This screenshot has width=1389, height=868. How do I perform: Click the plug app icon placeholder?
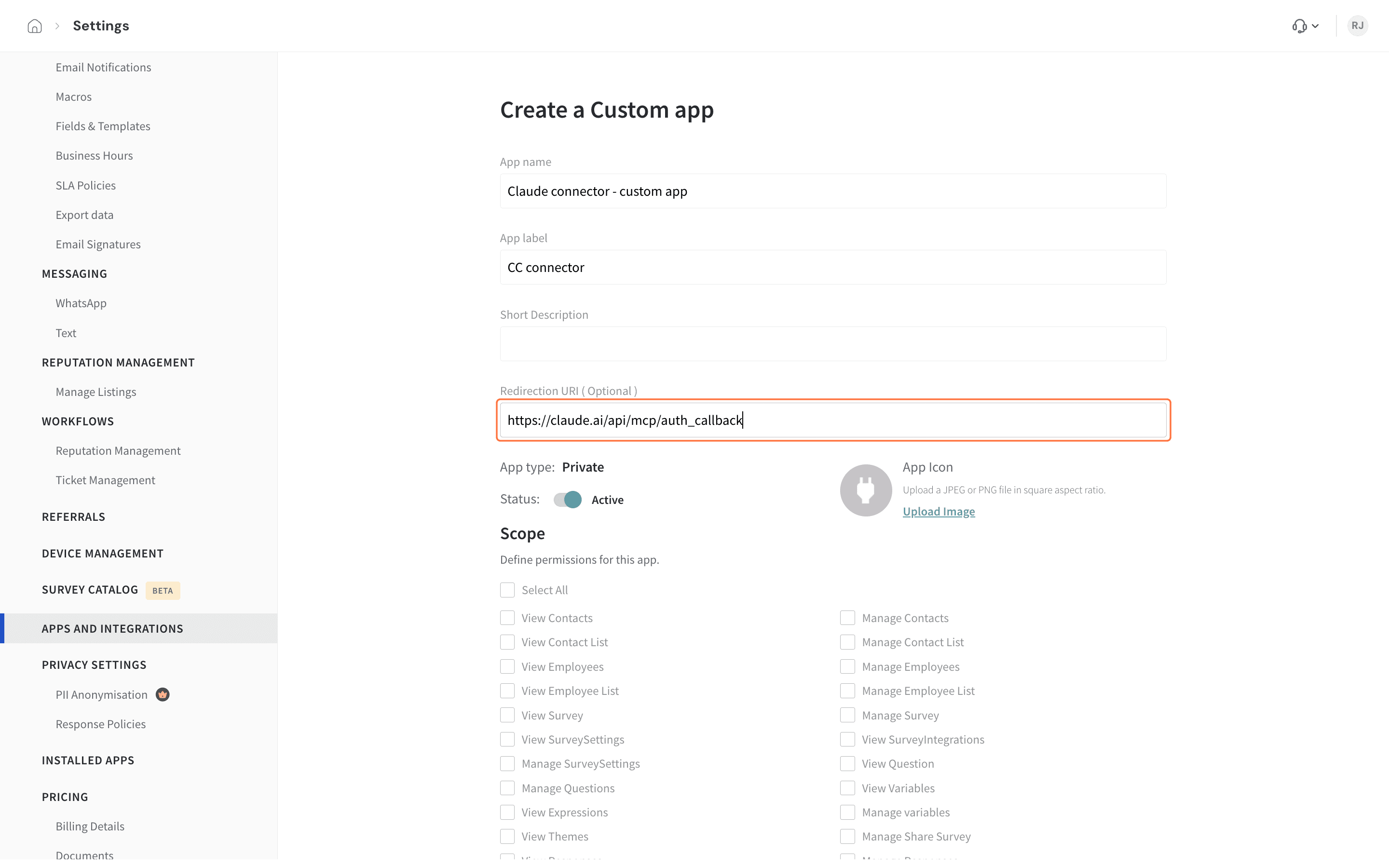(x=866, y=489)
